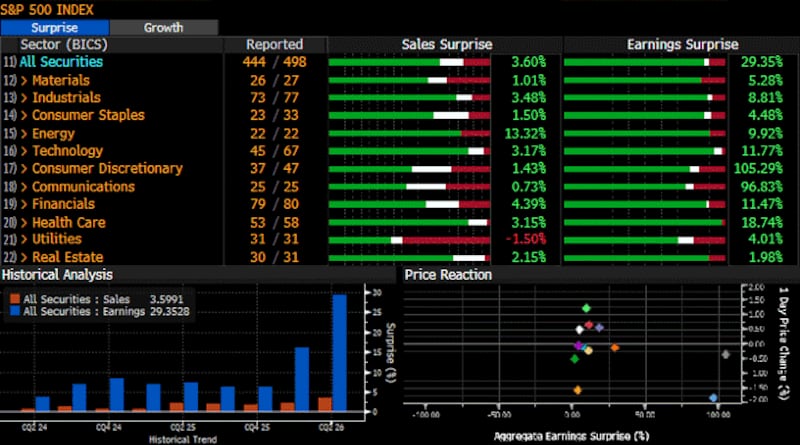Click the light blue diamond near 100
Screen dimensions: 800x445
coord(713,398)
